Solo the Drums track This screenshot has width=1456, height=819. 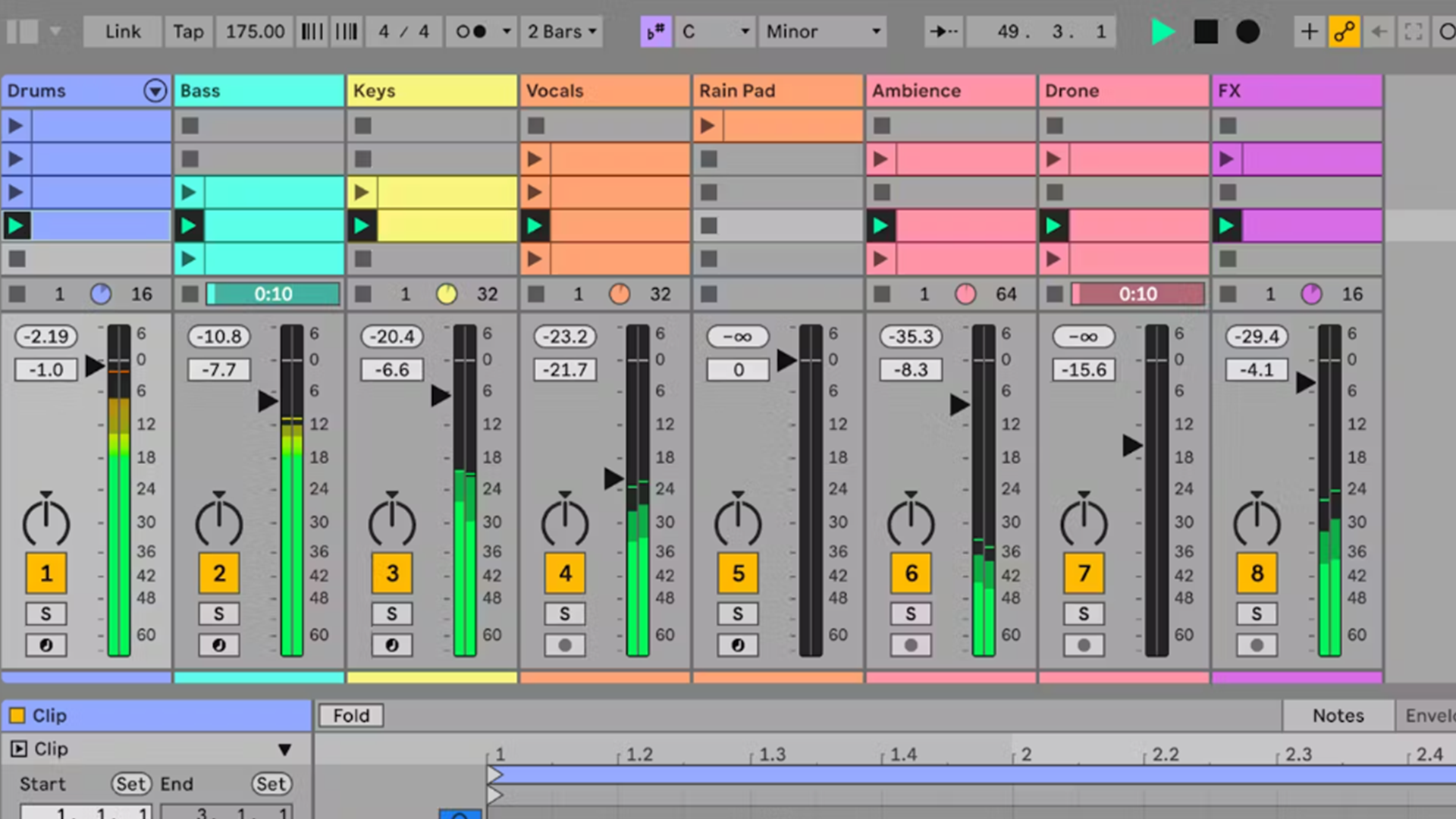tap(46, 613)
